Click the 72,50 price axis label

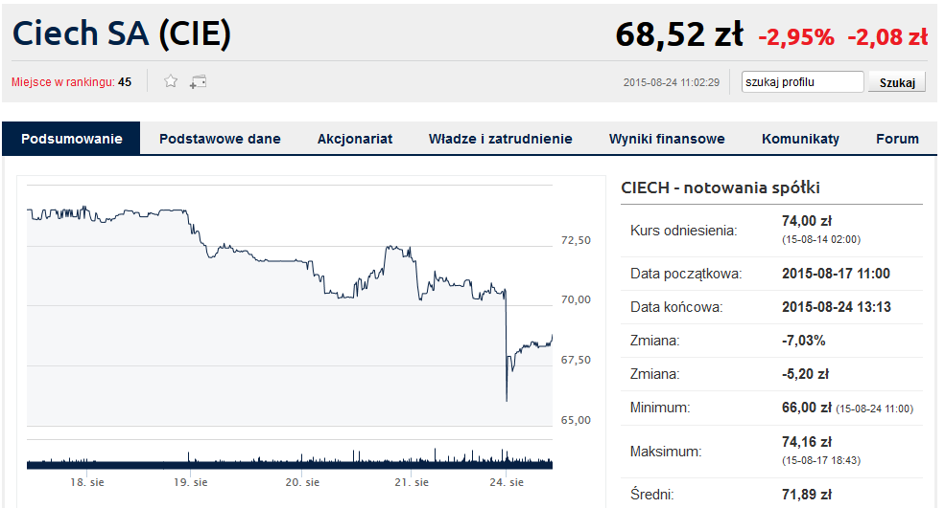576,240
